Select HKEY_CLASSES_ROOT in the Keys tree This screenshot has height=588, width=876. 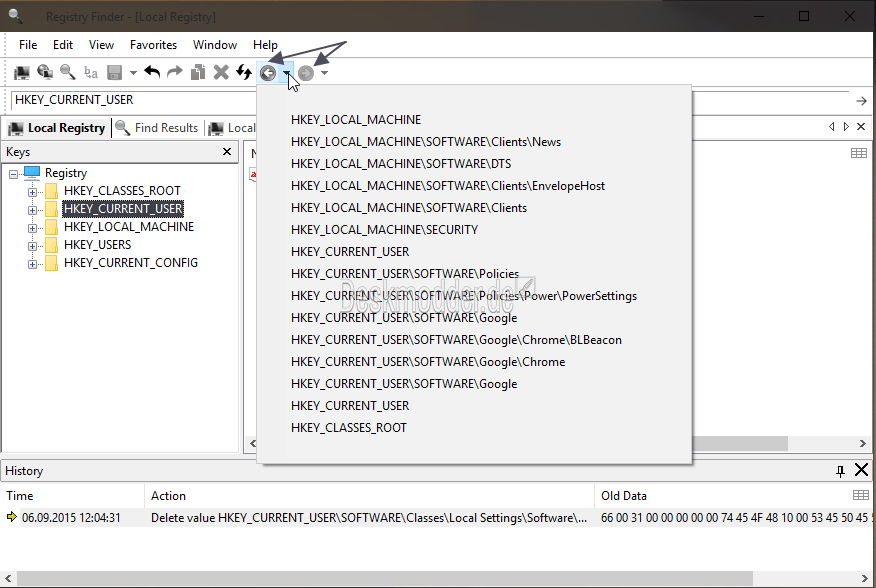point(122,191)
